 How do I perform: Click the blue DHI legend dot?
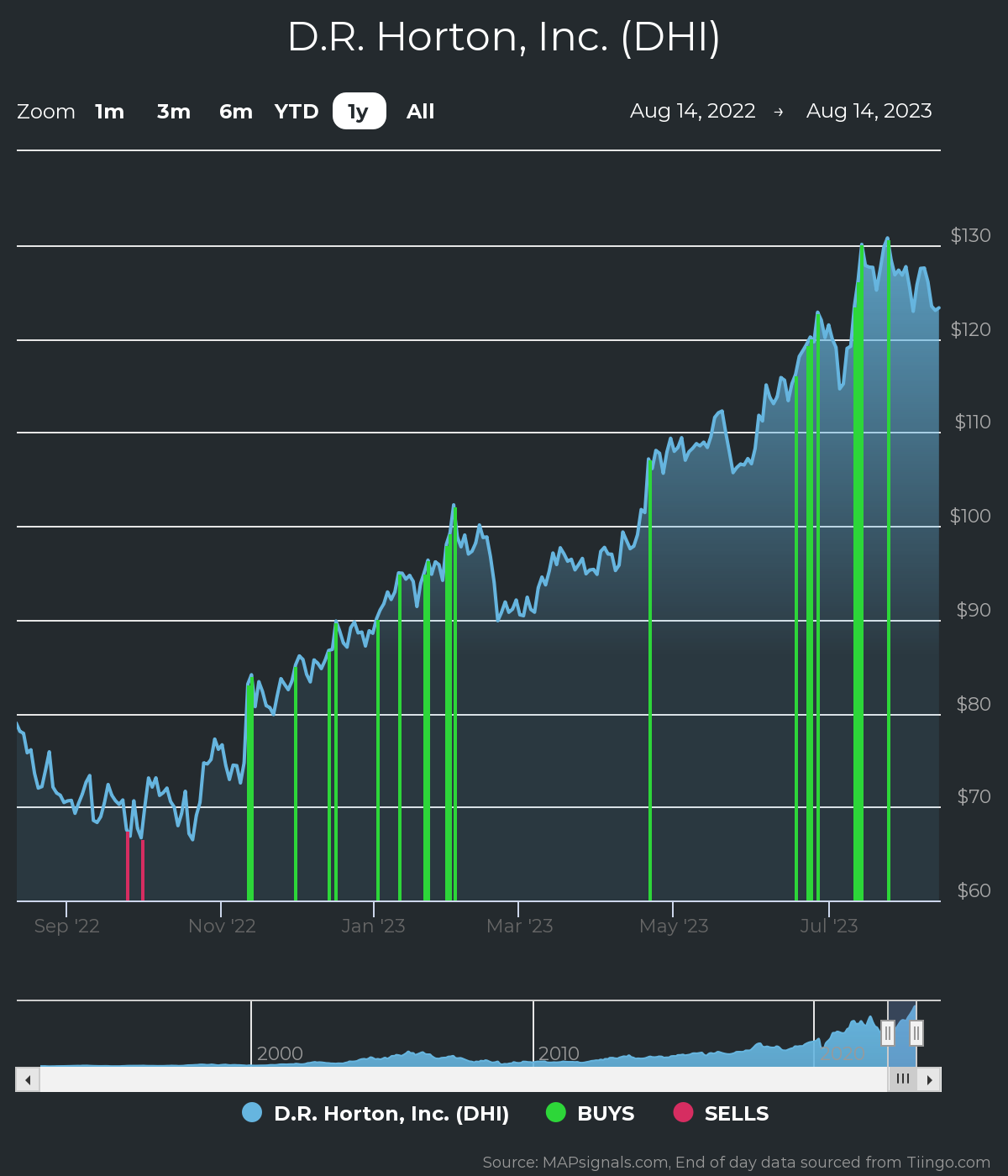coord(252,1112)
